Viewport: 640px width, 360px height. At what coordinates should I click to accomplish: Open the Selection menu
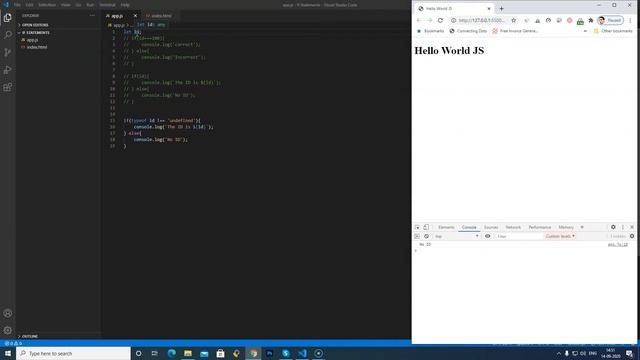click(x=47, y=5)
